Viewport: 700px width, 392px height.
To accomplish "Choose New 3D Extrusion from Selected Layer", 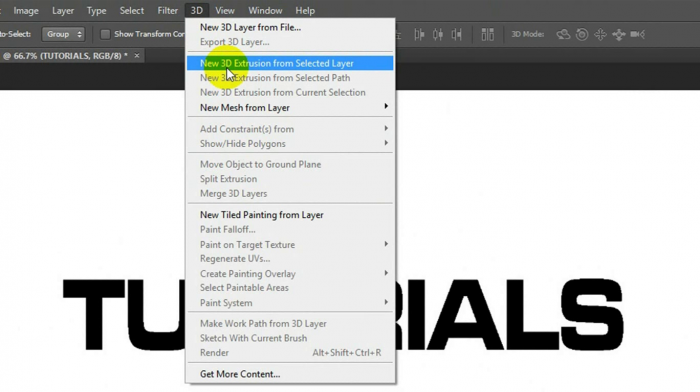I will 290,63.
